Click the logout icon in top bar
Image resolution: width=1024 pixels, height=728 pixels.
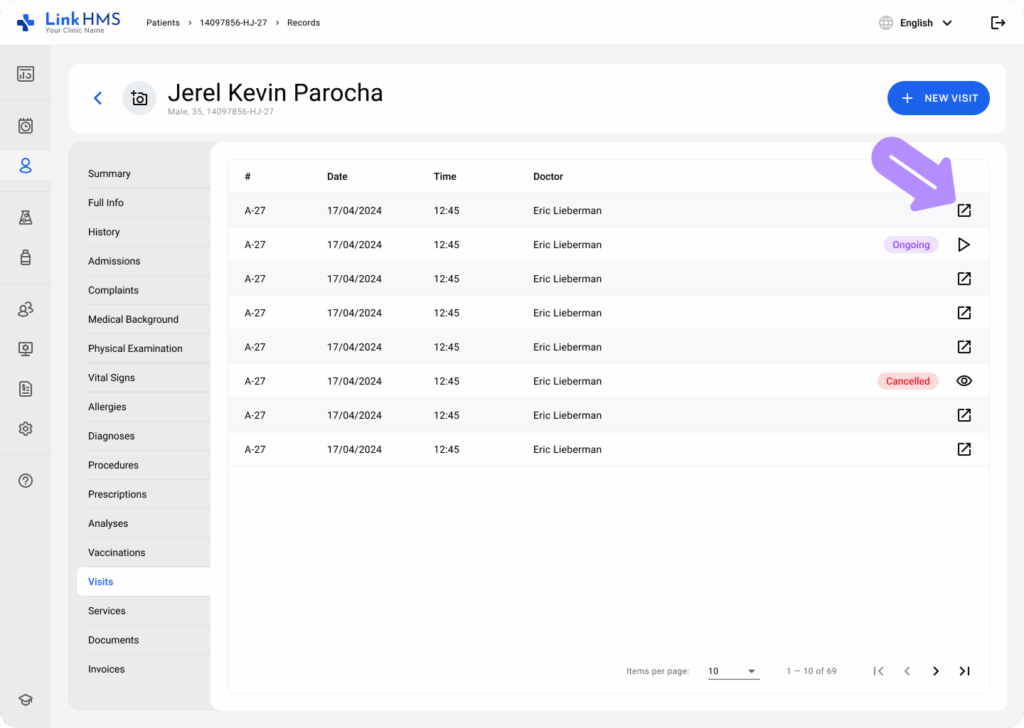coord(997,23)
